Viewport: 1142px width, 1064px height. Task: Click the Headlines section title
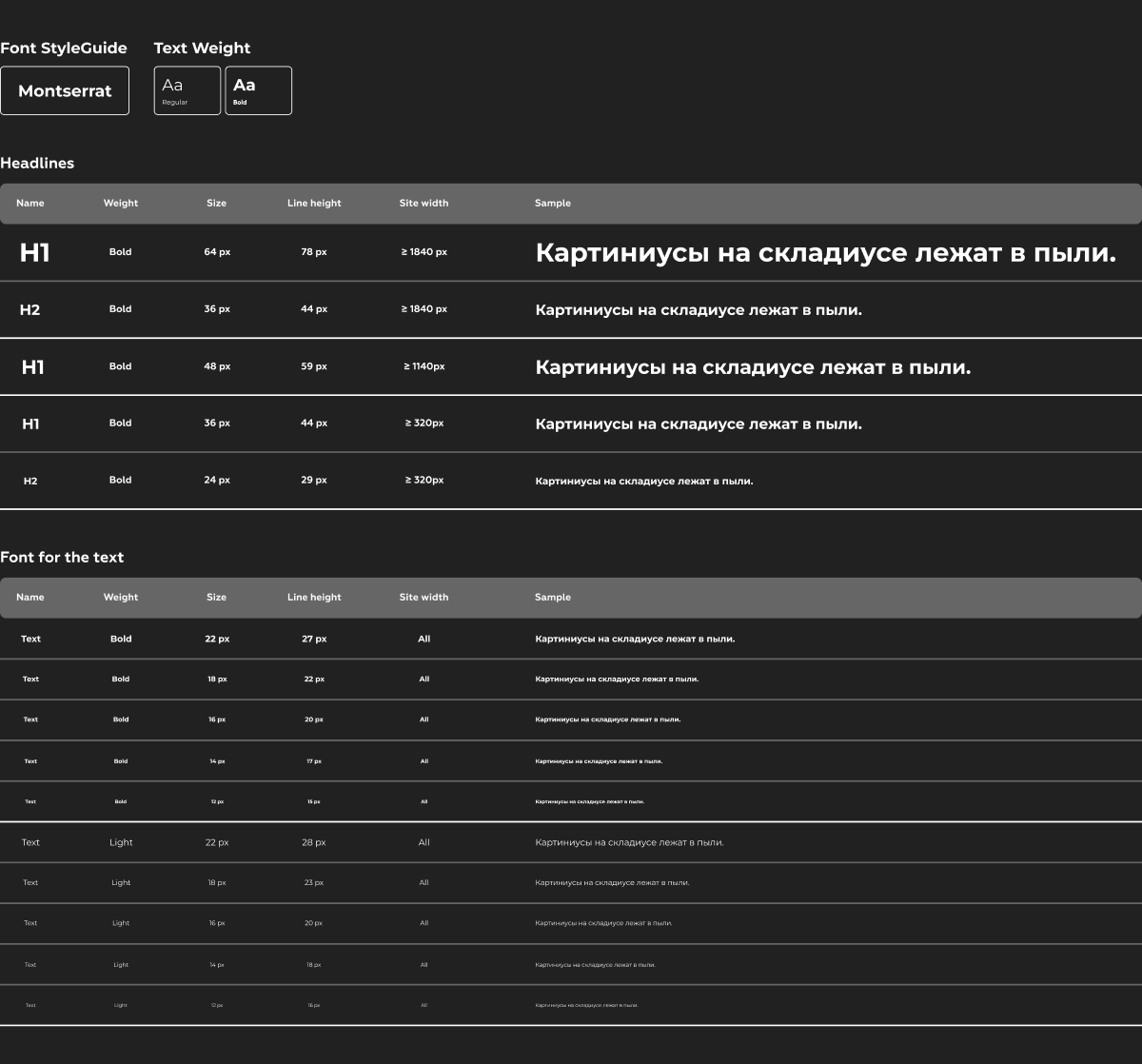click(x=39, y=163)
